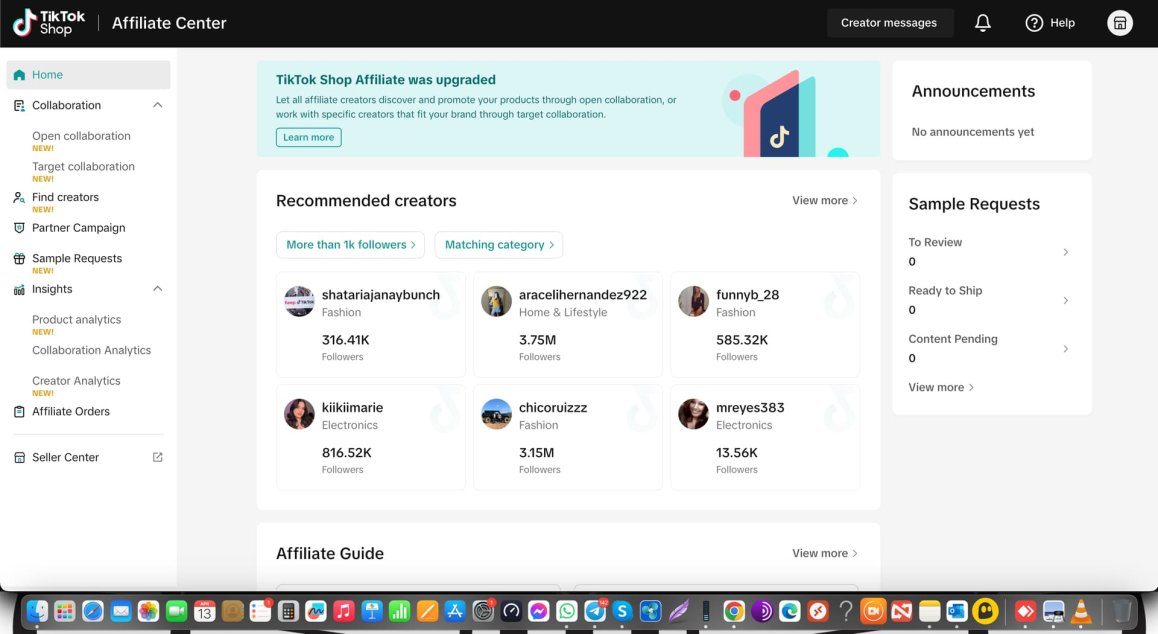This screenshot has width=1158, height=634.
Task: Launch VLC from the dock
Action: [1081, 611]
